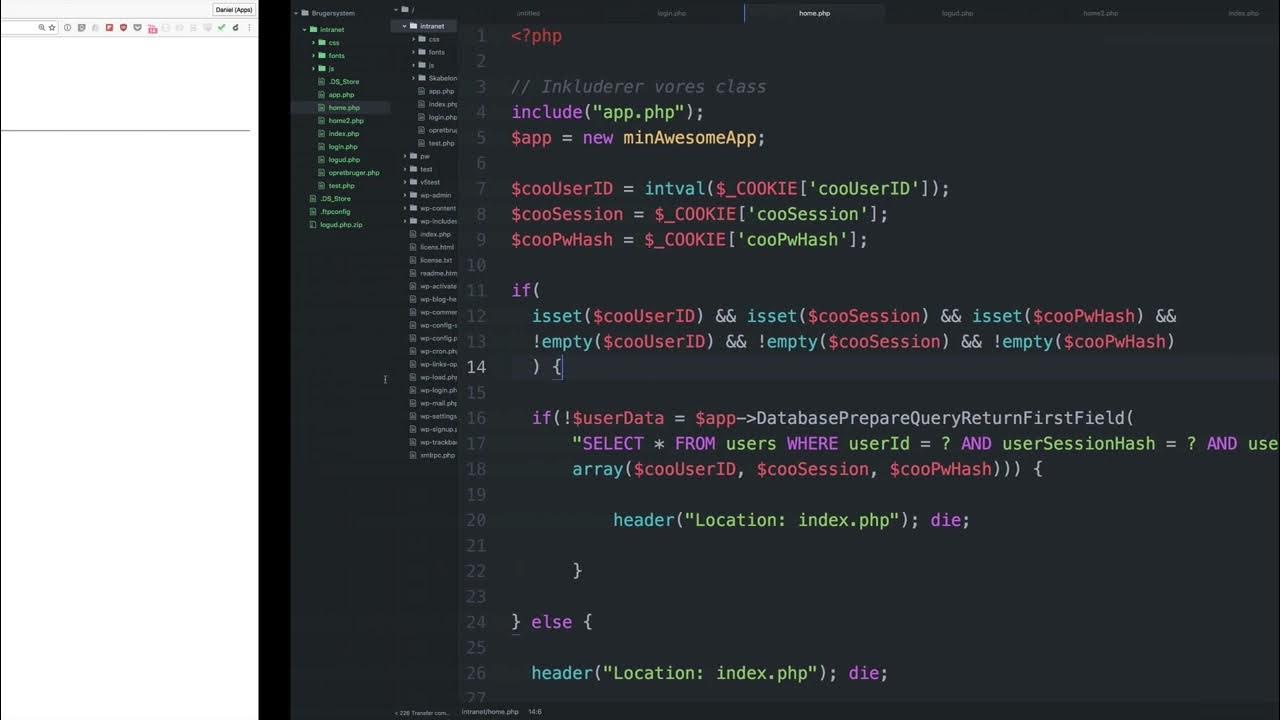Open the logud.php tab

(957, 13)
